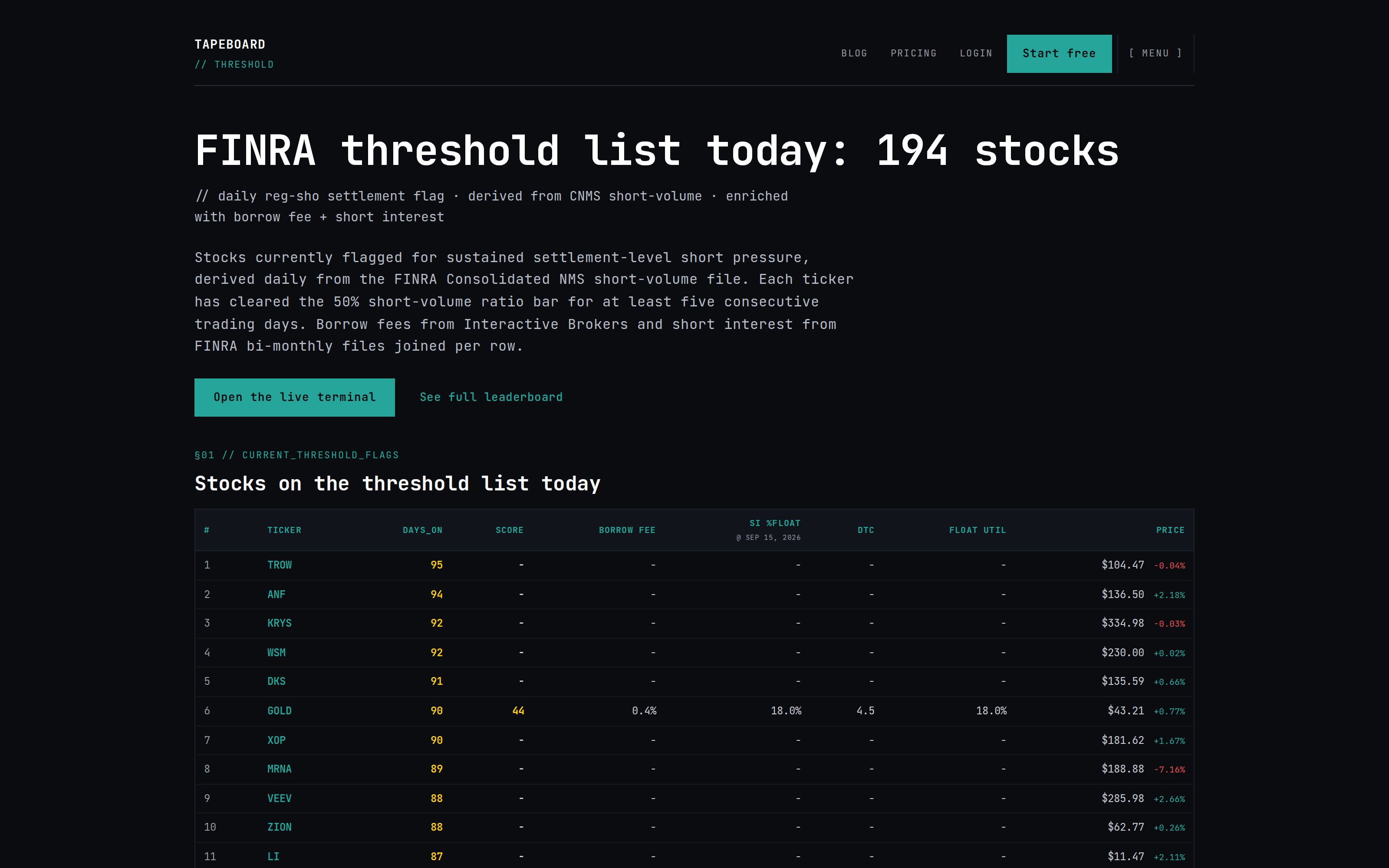
Task: Sort by the DAYS_ON column header
Action: tap(422, 530)
